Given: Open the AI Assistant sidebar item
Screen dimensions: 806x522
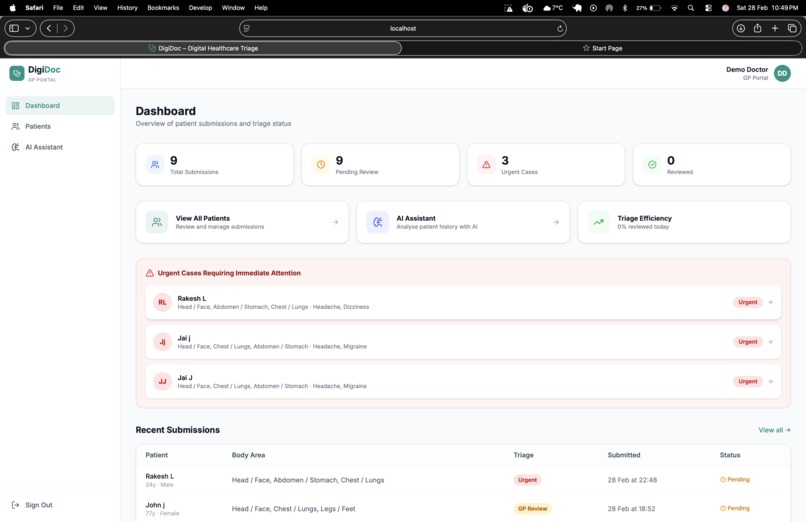Looking at the screenshot, I should tap(60, 147).
